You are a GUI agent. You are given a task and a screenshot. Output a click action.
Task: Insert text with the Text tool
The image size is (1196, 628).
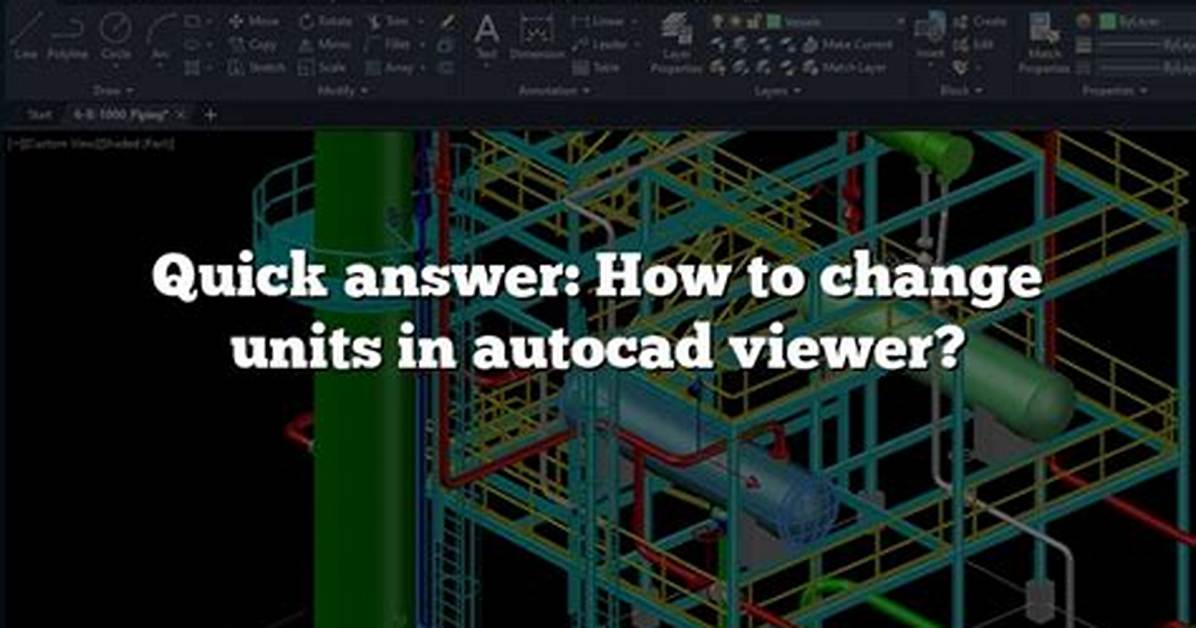point(486,38)
